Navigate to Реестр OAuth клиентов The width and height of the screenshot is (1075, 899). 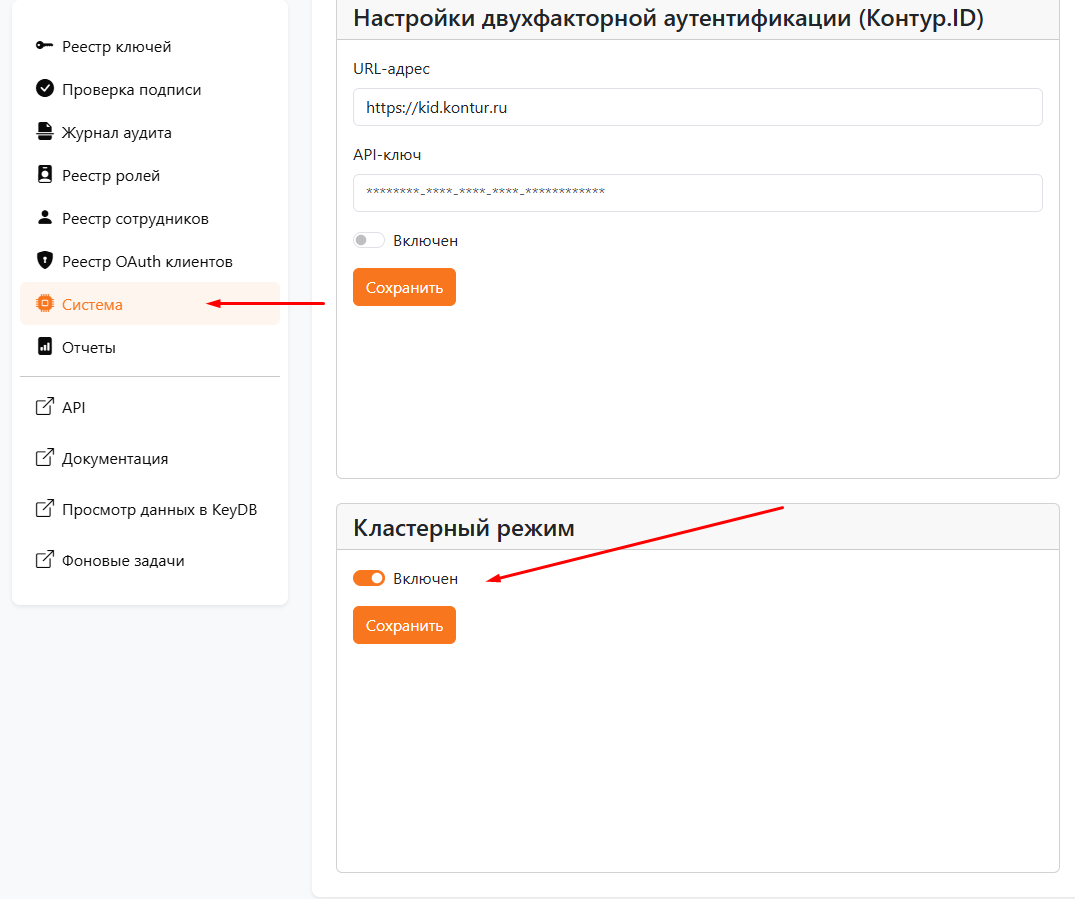(x=149, y=261)
